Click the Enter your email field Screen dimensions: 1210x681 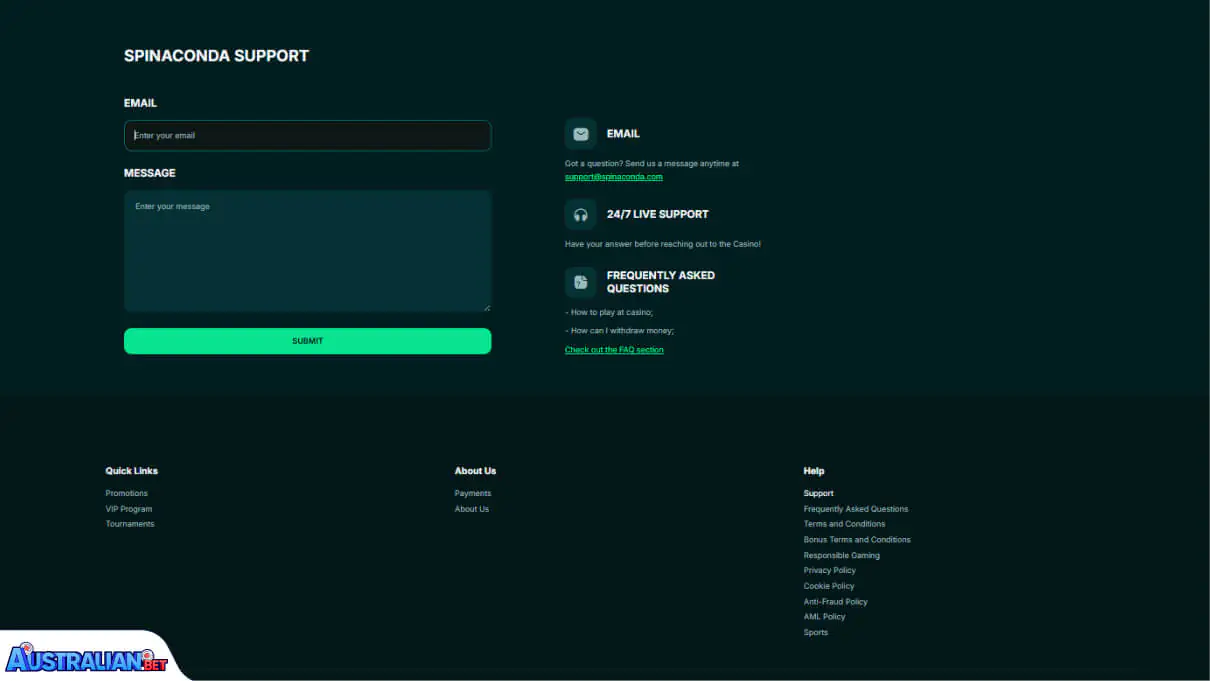(307, 135)
